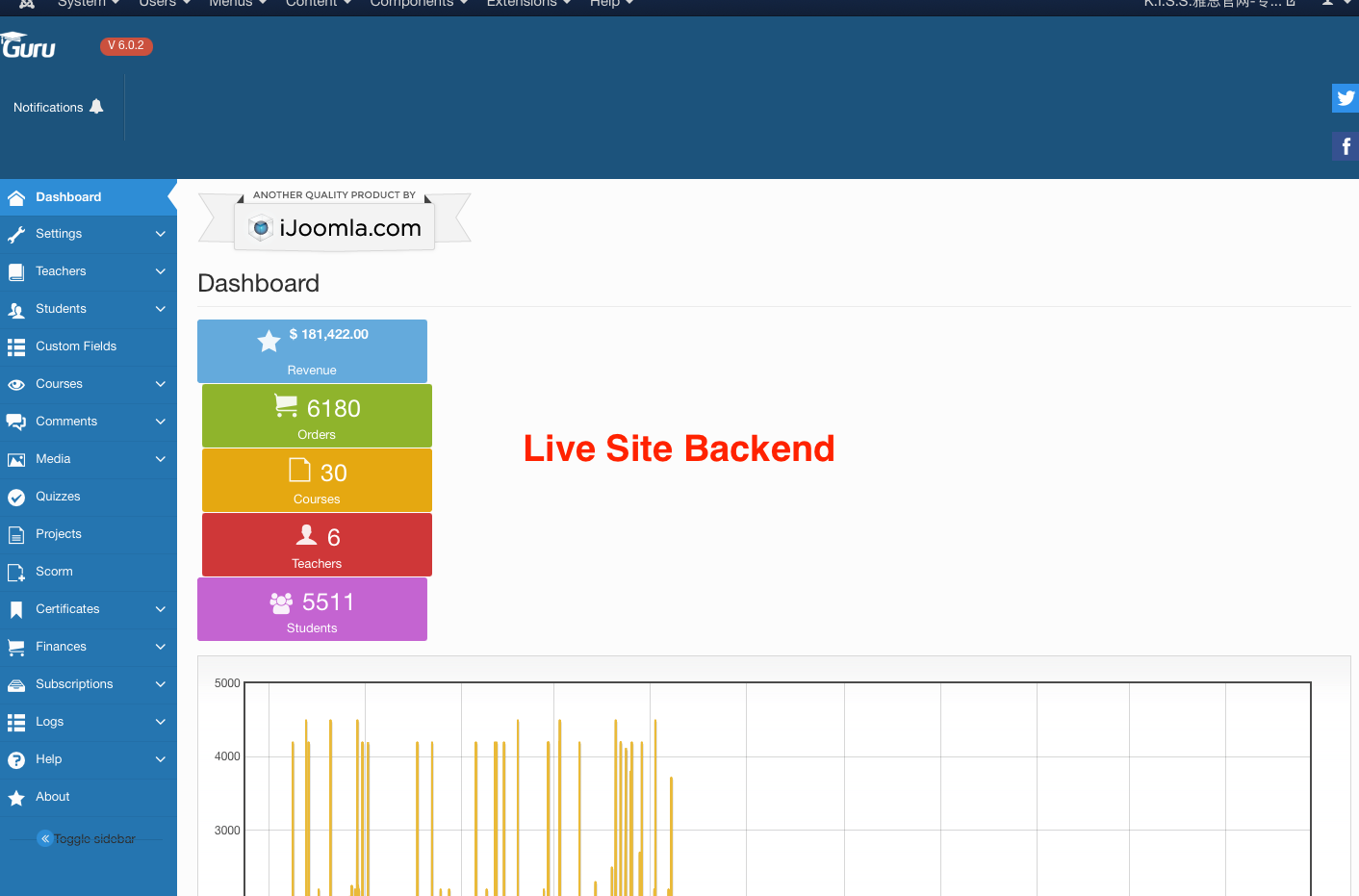The image size is (1359, 896).
Task: Open Notifications in the header
Action: [x=59, y=107]
